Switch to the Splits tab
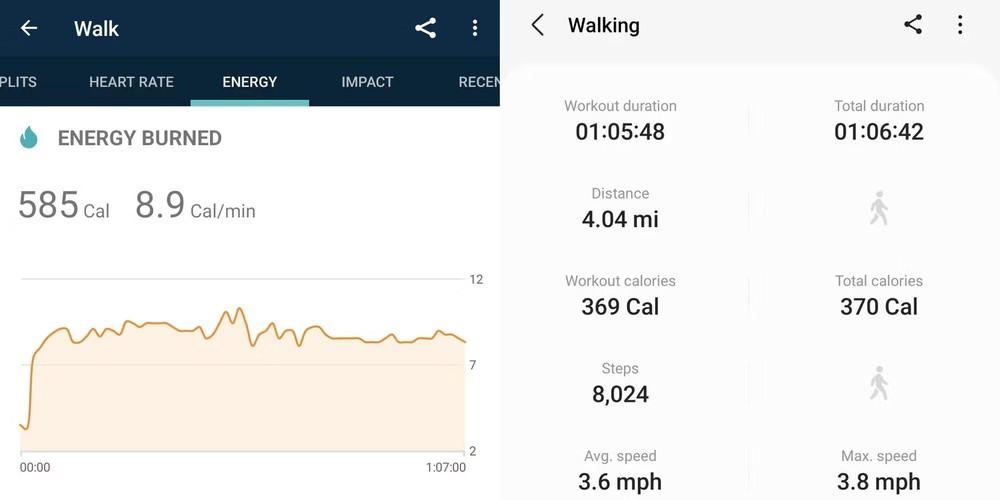The height and width of the screenshot is (500, 1000). (18, 82)
